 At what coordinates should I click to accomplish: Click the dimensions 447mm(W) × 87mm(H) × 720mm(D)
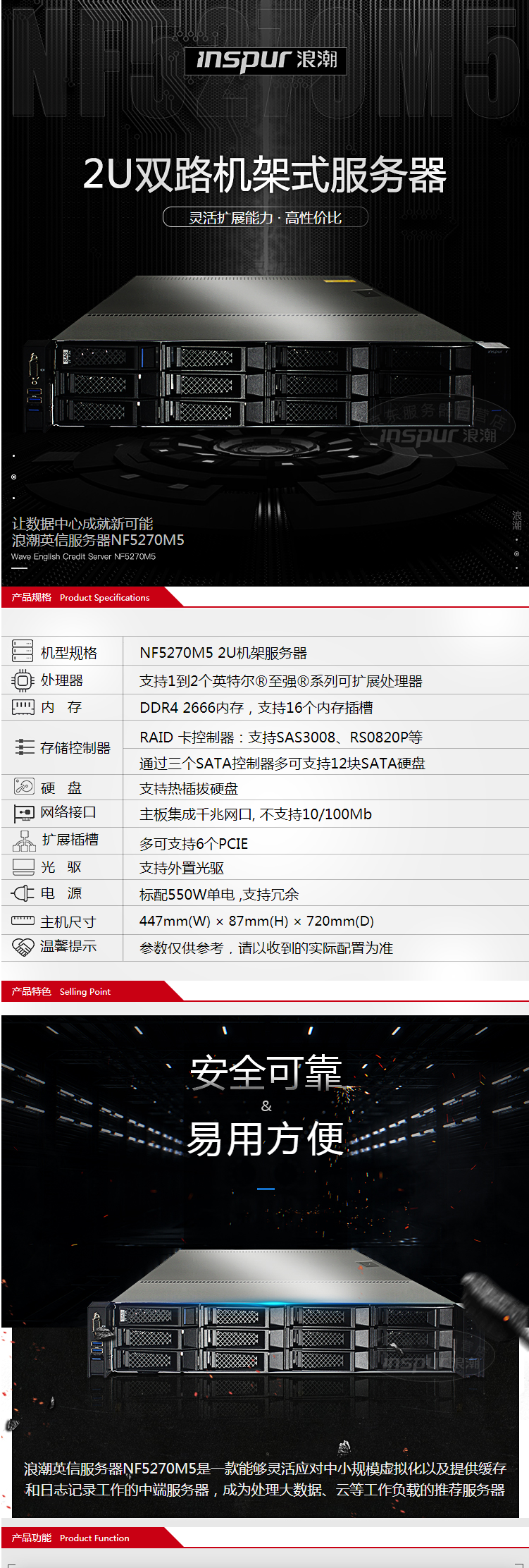257,921
